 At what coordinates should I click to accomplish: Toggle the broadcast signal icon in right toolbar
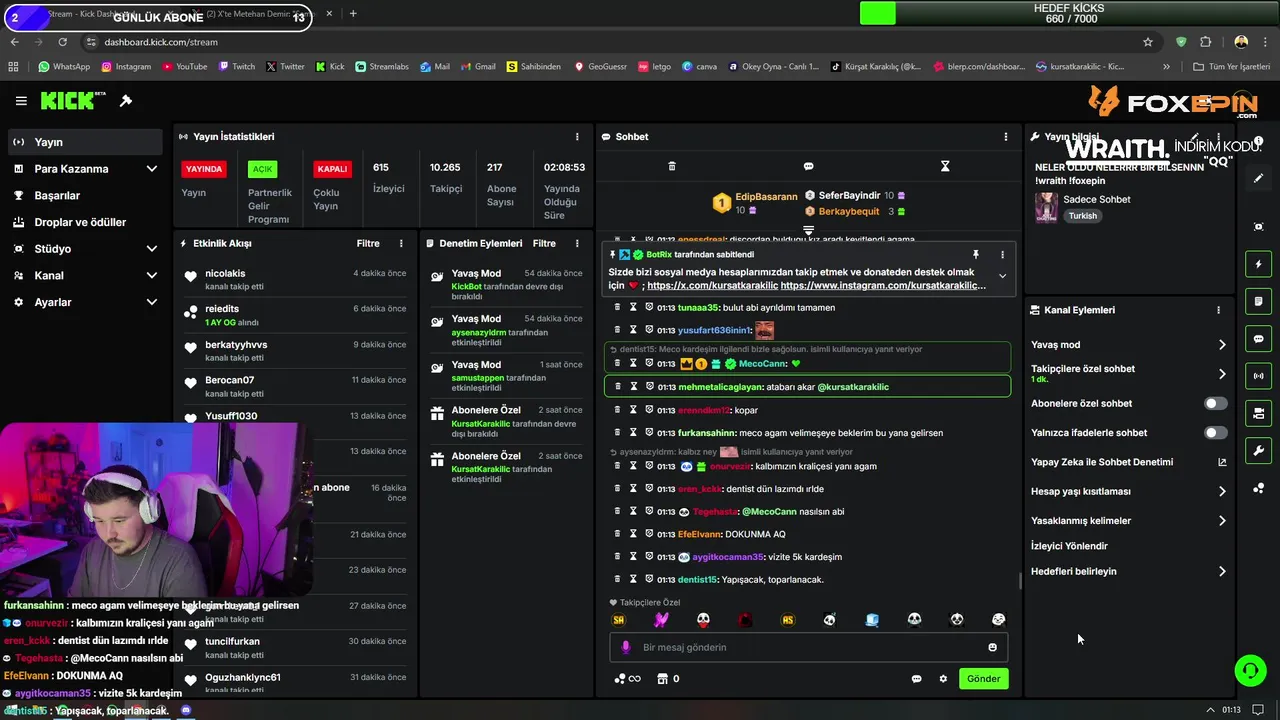(1259, 376)
